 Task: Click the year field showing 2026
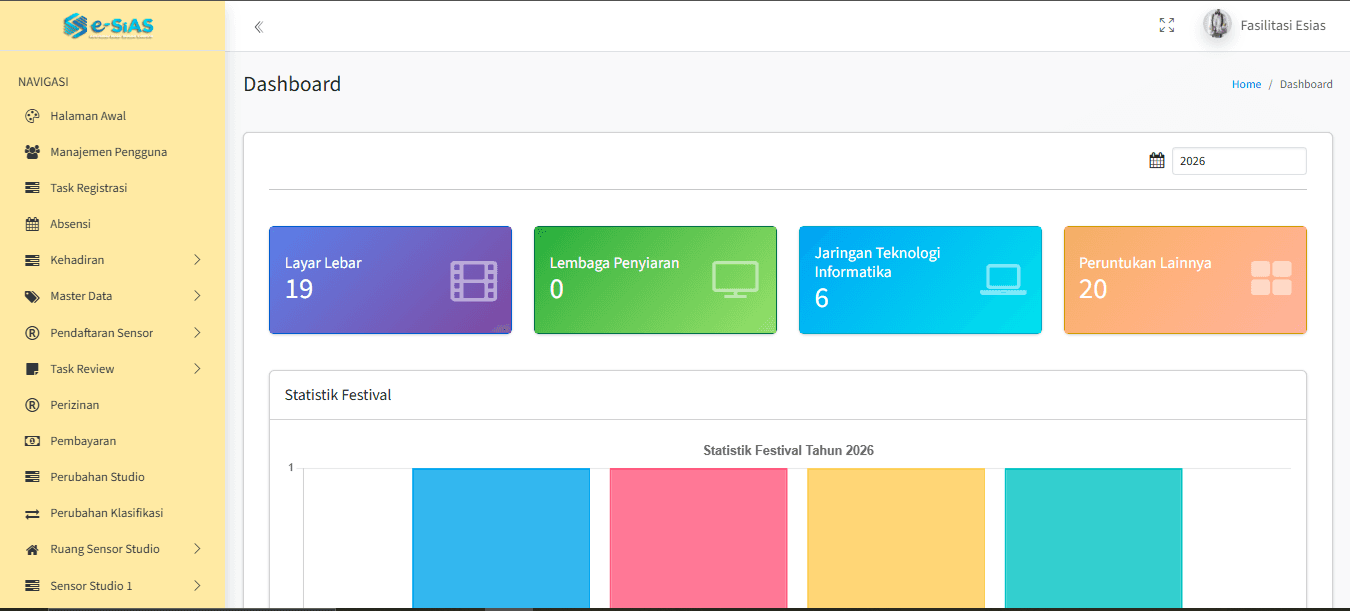point(1239,161)
